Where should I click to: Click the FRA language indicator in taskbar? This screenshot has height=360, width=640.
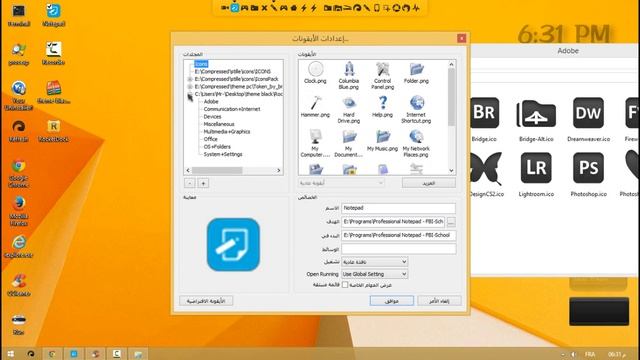click(590, 354)
